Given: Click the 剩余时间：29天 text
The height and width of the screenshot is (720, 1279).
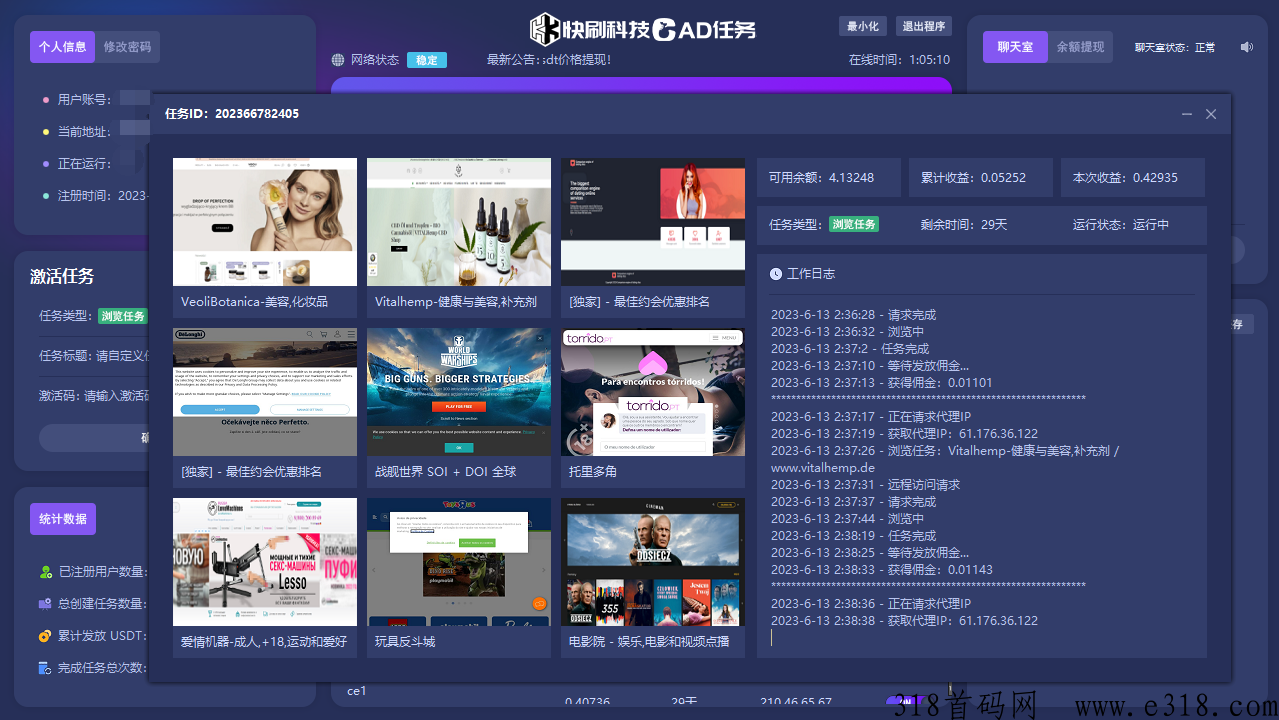Looking at the screenshot, I should pos(964,225).
